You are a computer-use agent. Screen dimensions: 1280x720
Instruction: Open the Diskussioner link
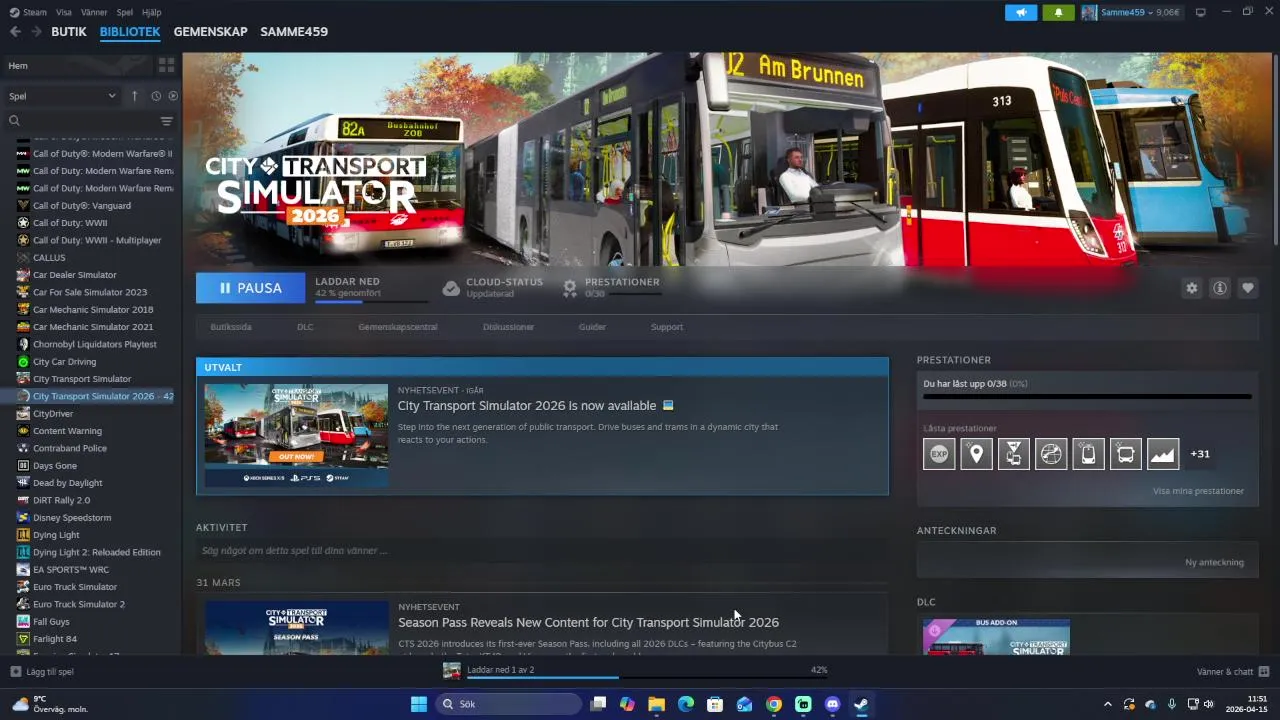tap(508, 327)
